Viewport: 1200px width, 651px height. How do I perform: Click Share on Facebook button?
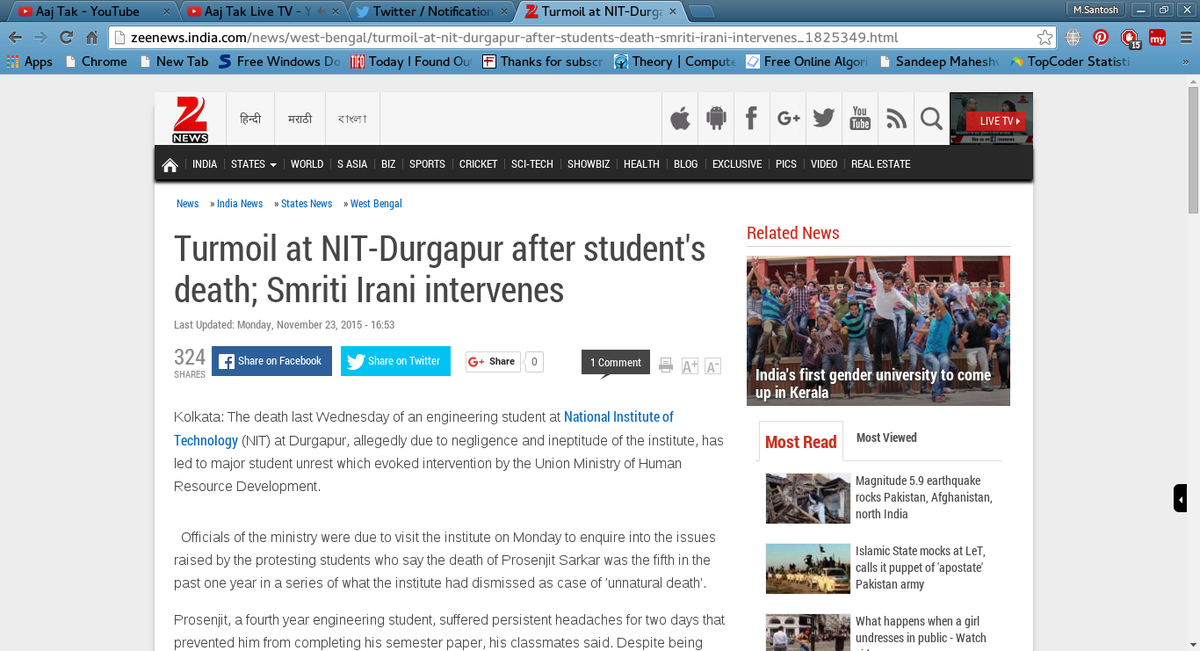[x=271, y=361]
